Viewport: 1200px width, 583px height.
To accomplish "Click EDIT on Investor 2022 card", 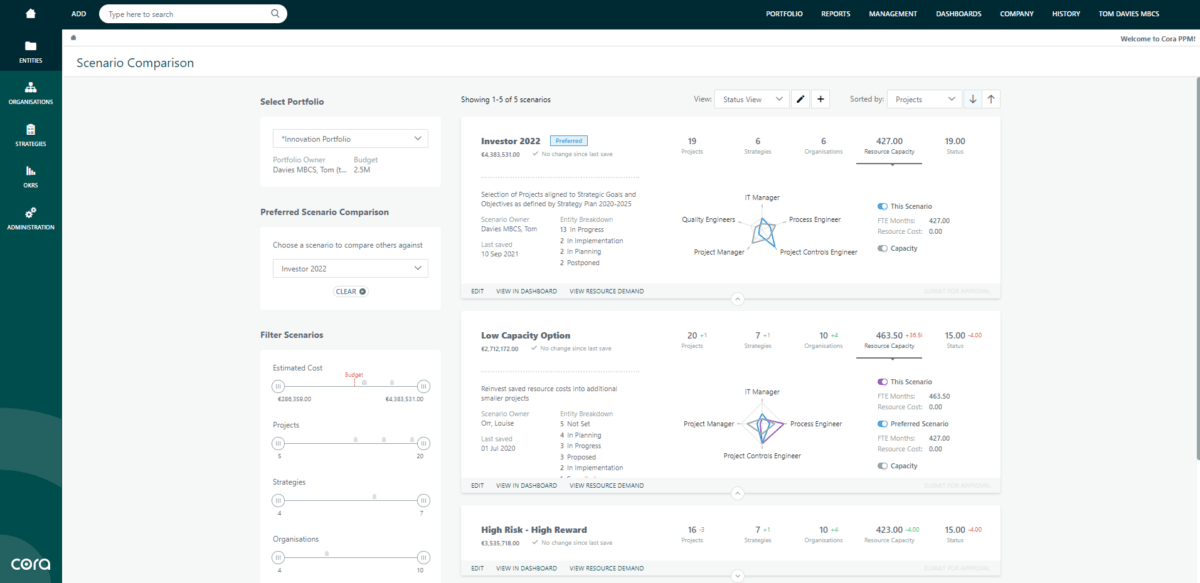I will coord(477,291).
